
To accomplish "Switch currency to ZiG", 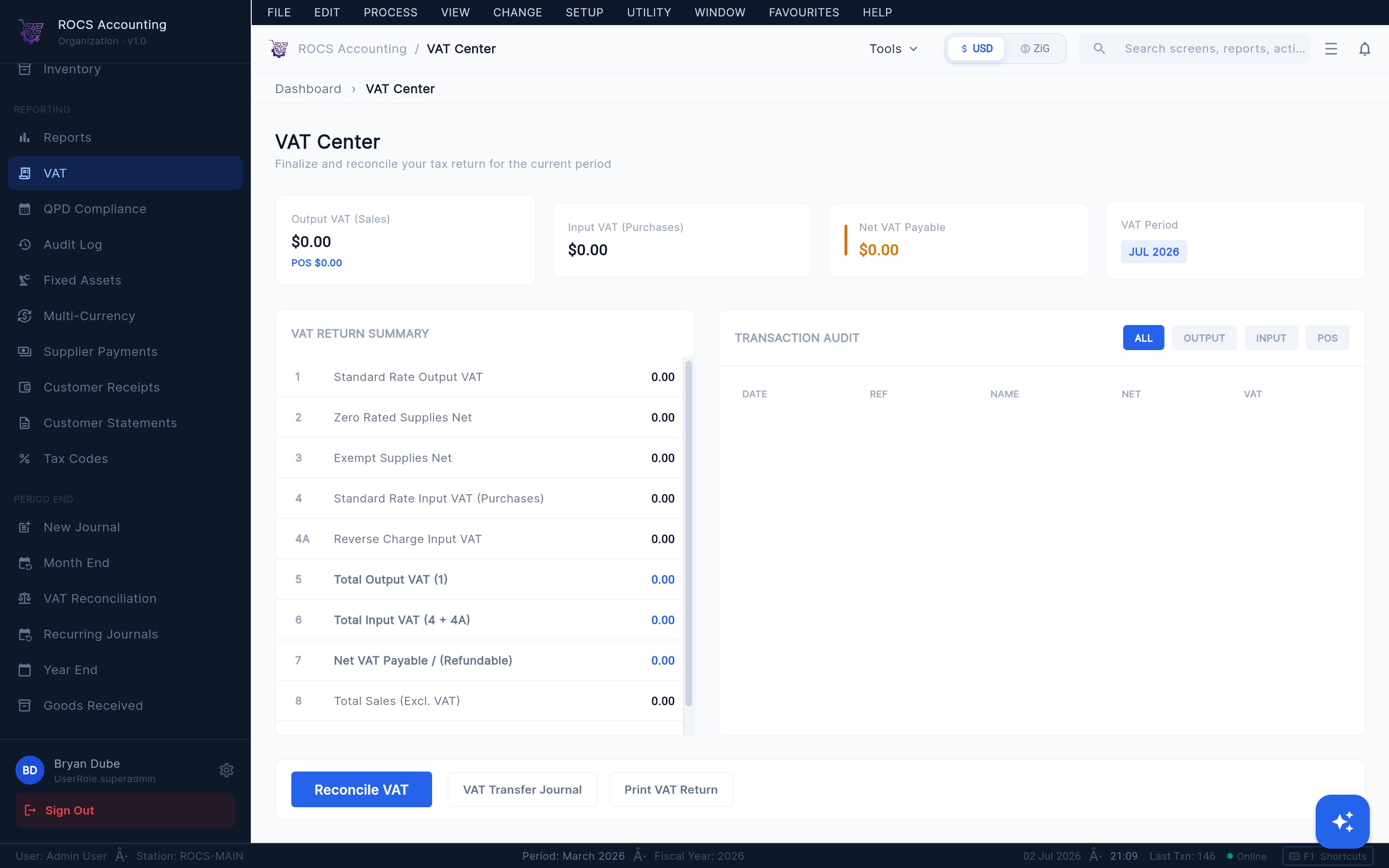I will [1035, 49].
